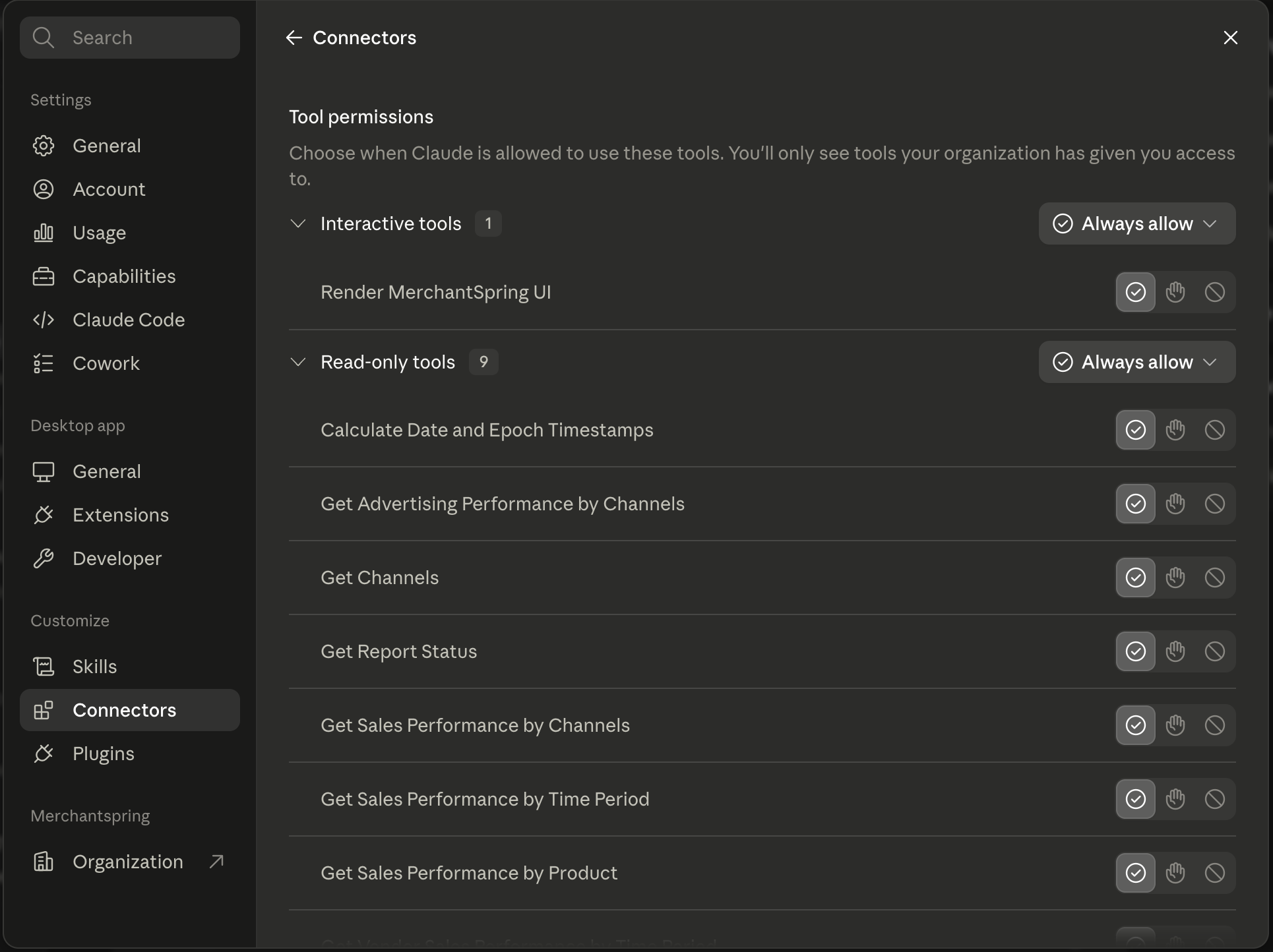Block Calculate Date and Epoch Timestamps tool
This screenshot has width=1273, height=952.
coord(1215,430)
